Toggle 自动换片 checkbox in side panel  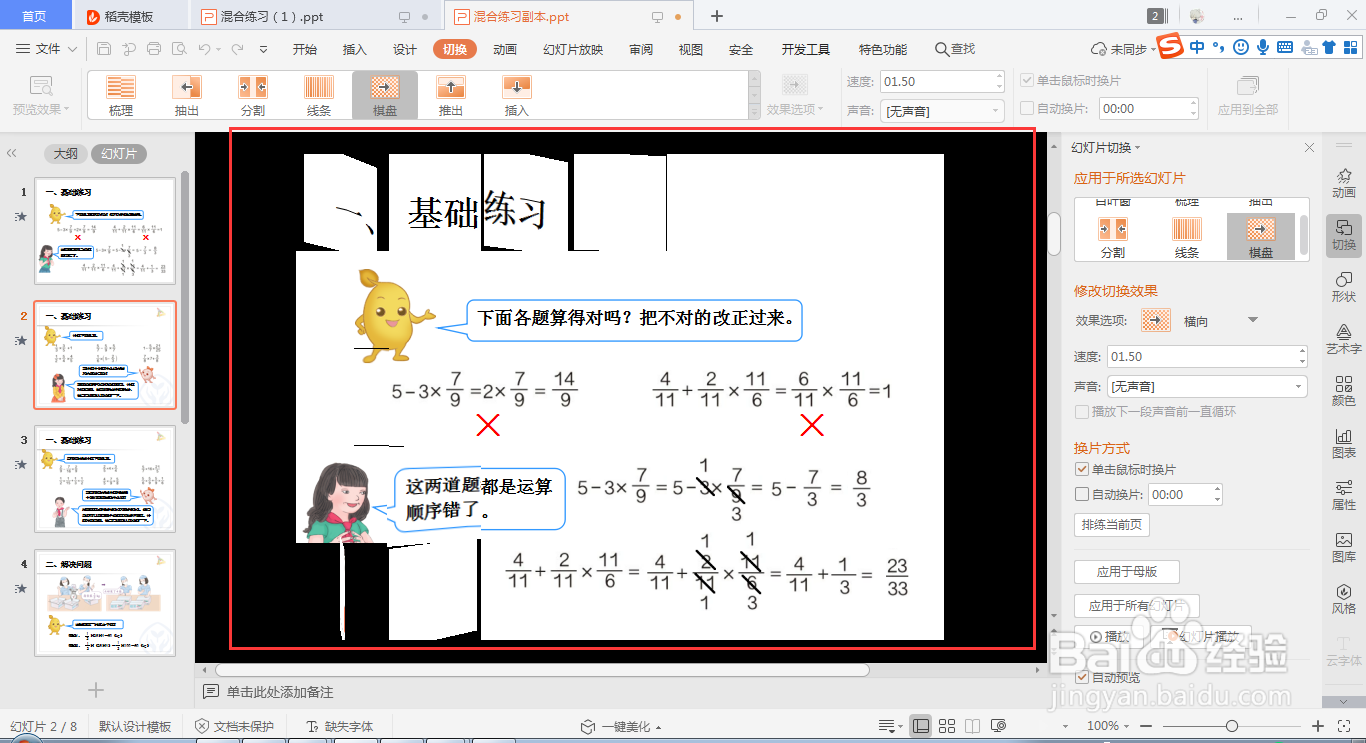click(1082, 494)
